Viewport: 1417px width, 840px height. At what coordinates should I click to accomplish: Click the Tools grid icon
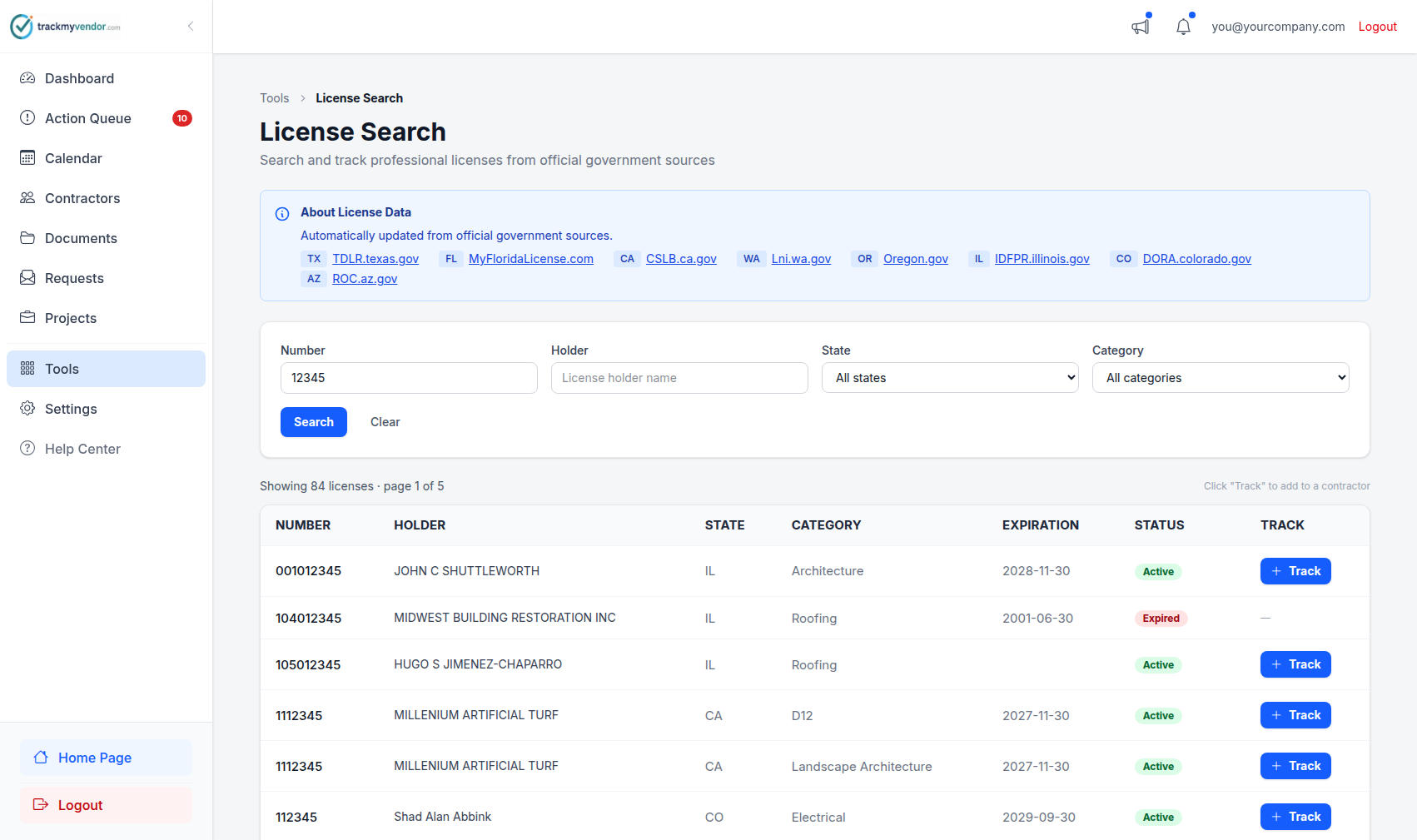click(x=27, y=369)
